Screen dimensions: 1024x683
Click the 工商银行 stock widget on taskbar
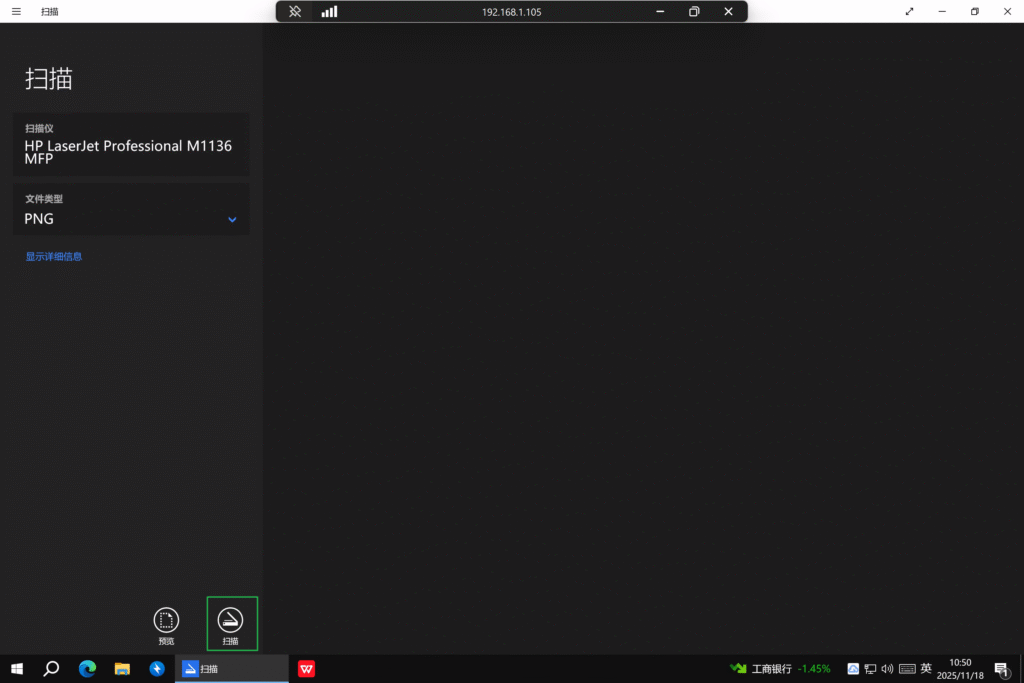tap(780, 669)
